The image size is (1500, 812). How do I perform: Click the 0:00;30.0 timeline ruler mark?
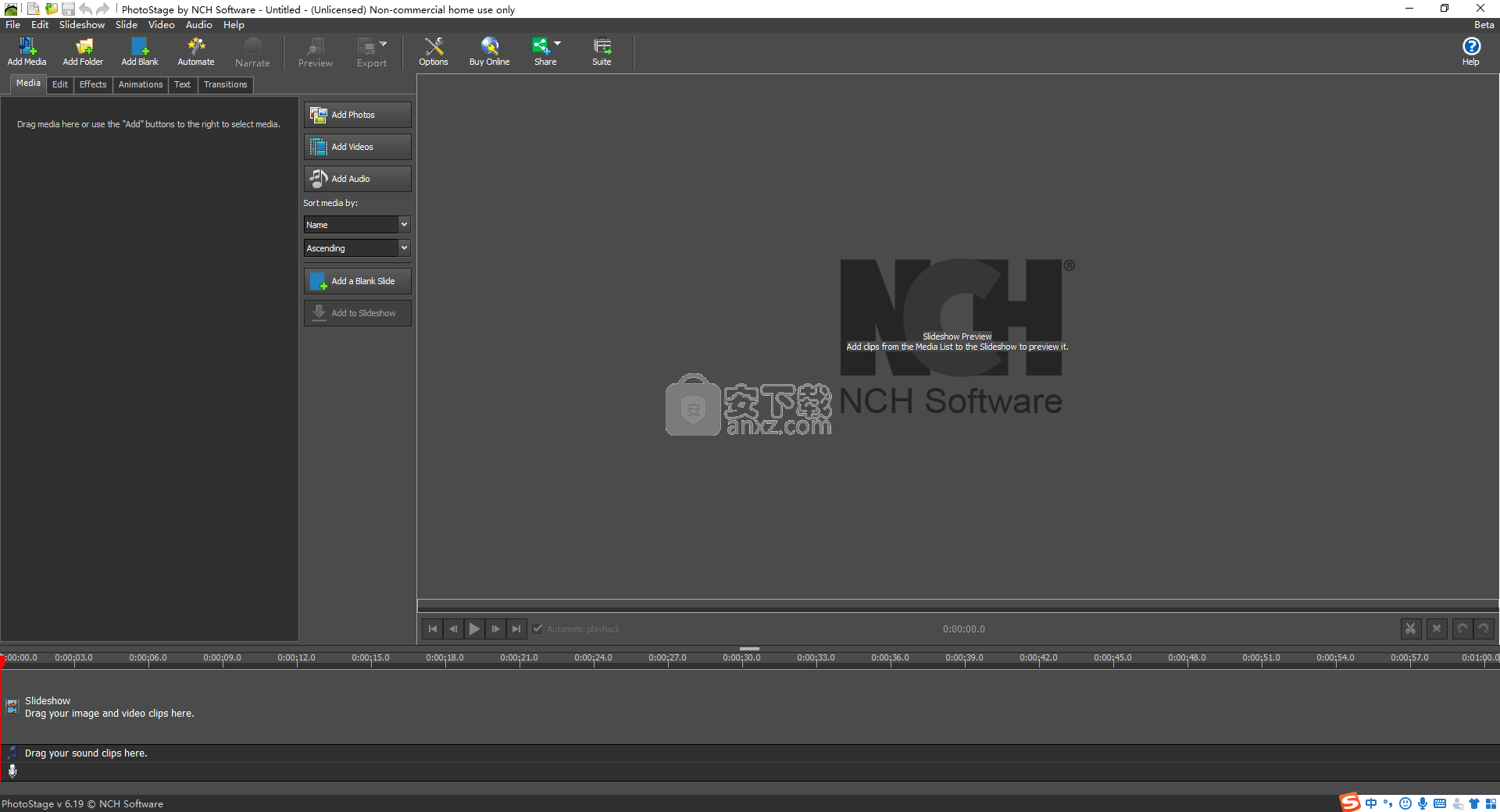[x=741, y=657]
